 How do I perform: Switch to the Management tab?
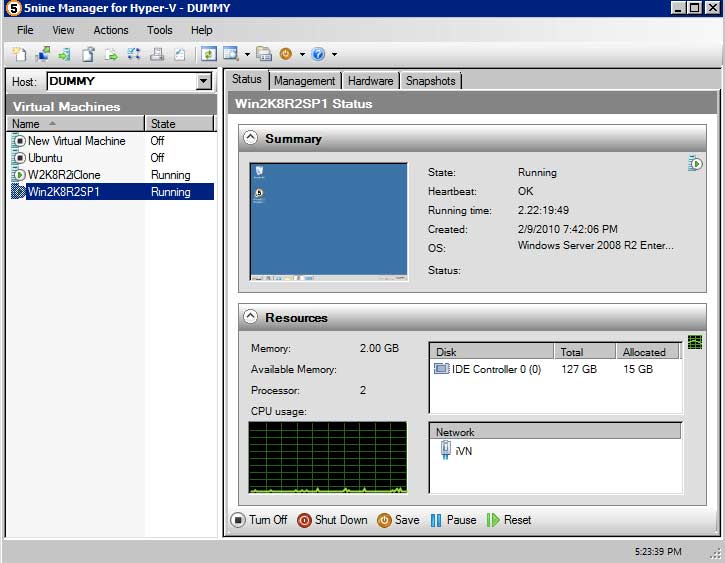pos(305,81)
